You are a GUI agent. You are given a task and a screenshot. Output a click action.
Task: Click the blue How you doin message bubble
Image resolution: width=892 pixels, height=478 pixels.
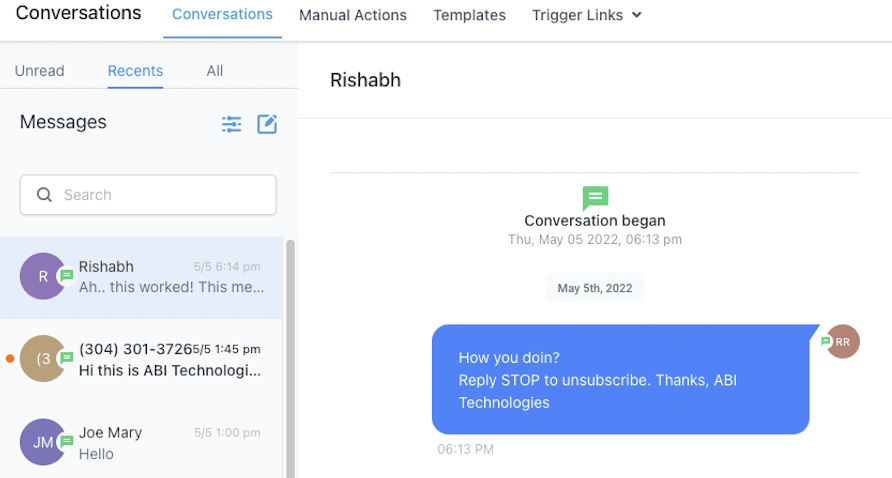(x=621, y=380)
